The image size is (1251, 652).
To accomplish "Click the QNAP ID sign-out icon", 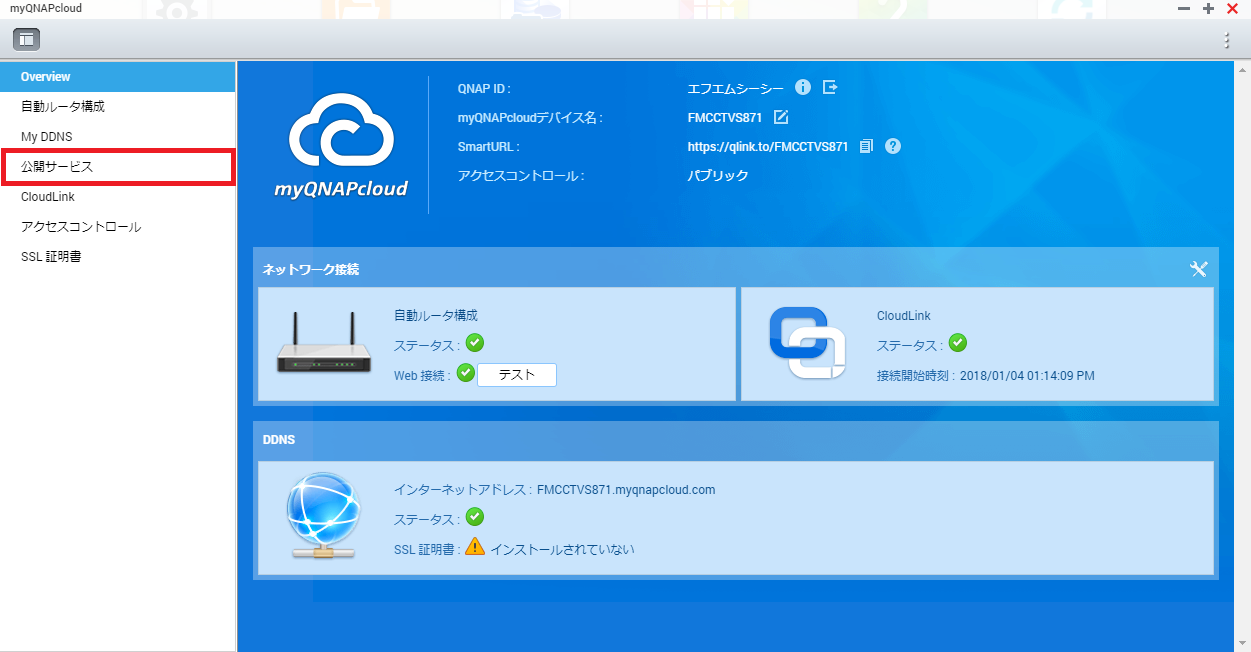I will pyautogui.click(x=830, y=88).
